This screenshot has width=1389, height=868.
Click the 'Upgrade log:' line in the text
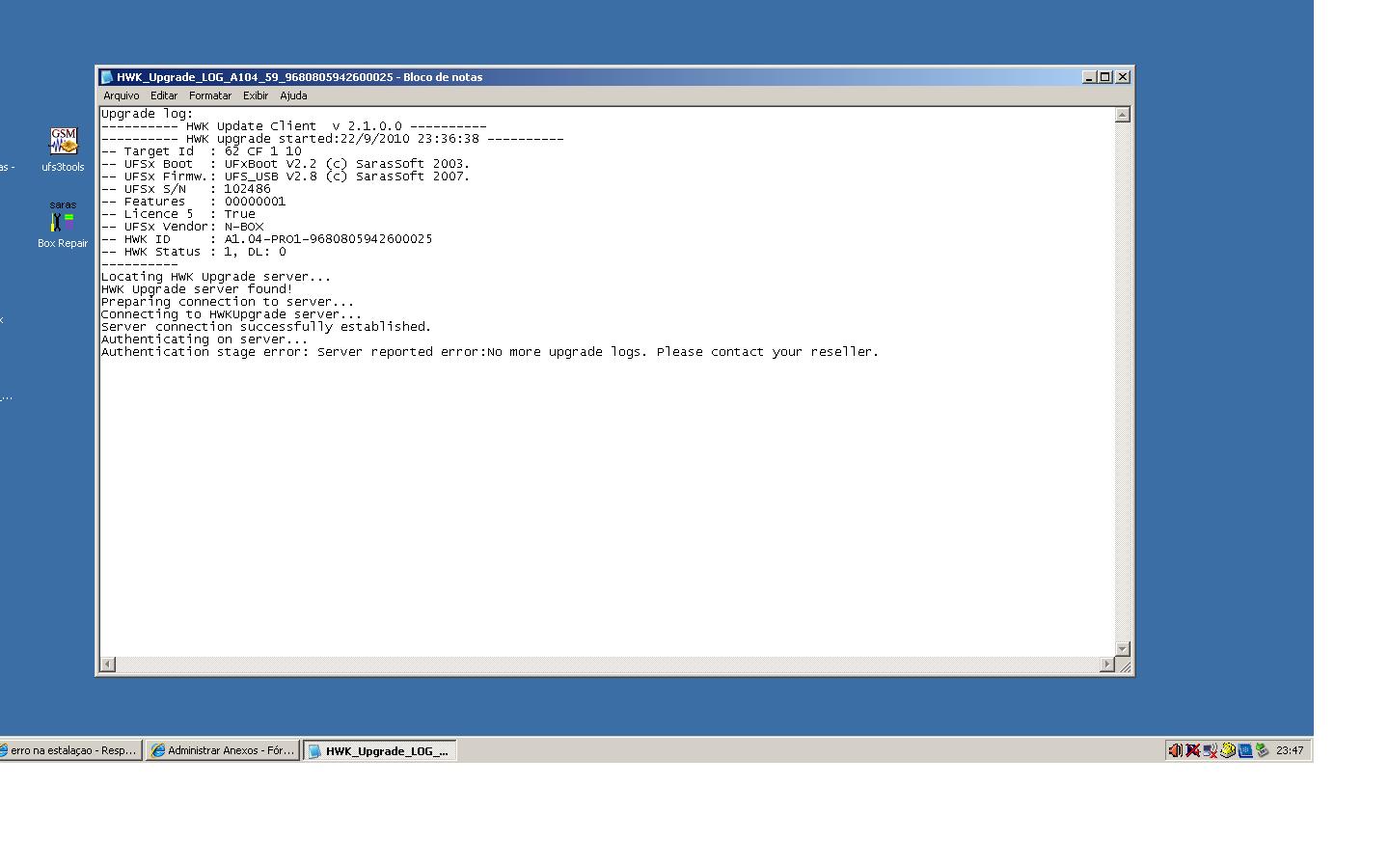(x=148, y=114)
